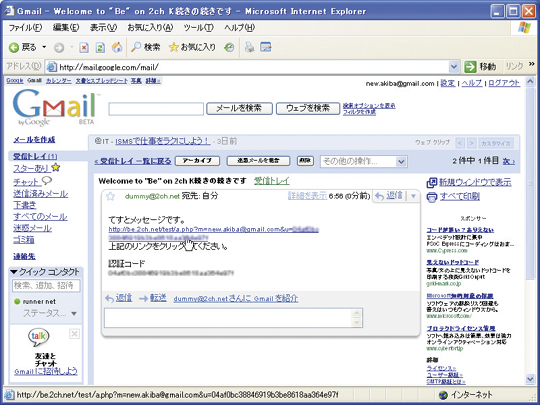Click the アーカイブ button

[x=197, y=161]
